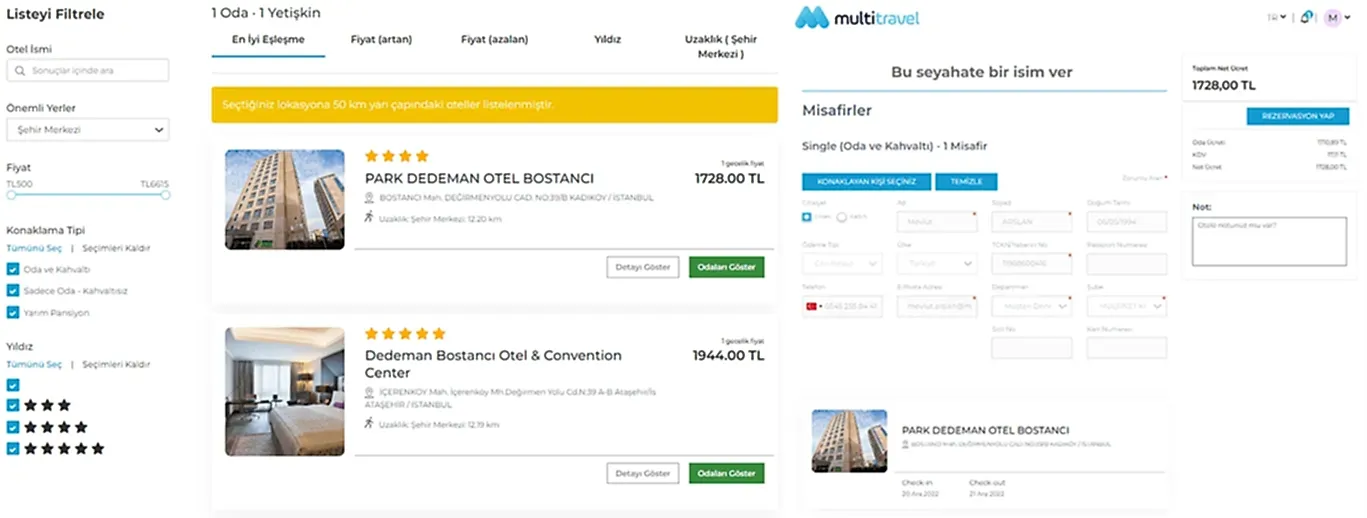Open the Önemli Yerler Şehir Merkezi dropdown
Screen dimensions: 1367x518
click(x=88, y=130)
